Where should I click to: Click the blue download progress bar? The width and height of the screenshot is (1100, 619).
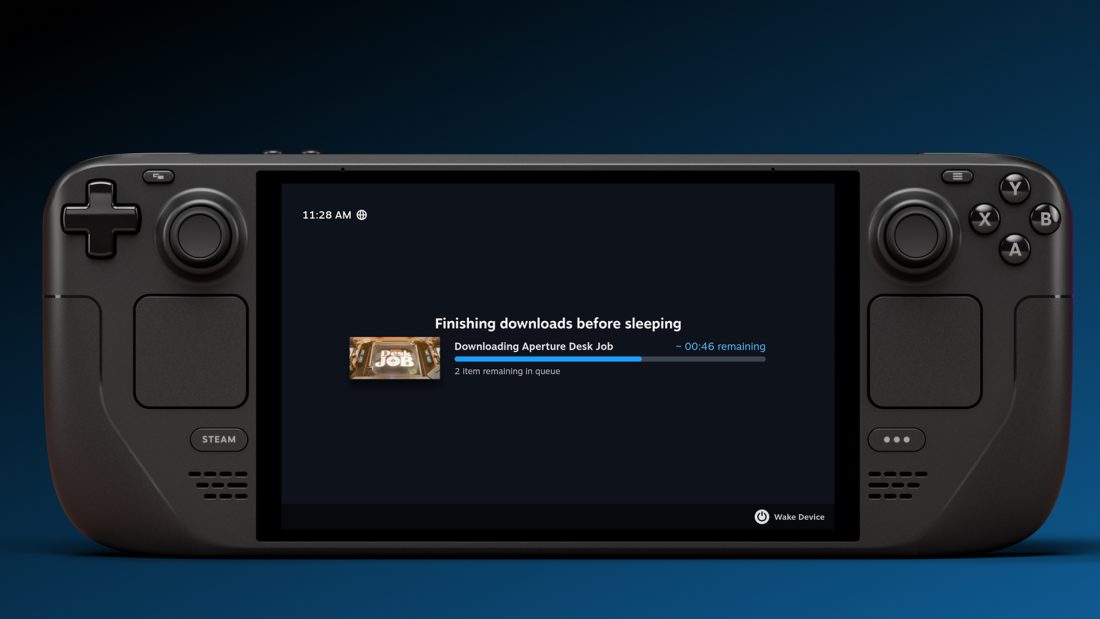pyautogui.click(x=610, y=359)
